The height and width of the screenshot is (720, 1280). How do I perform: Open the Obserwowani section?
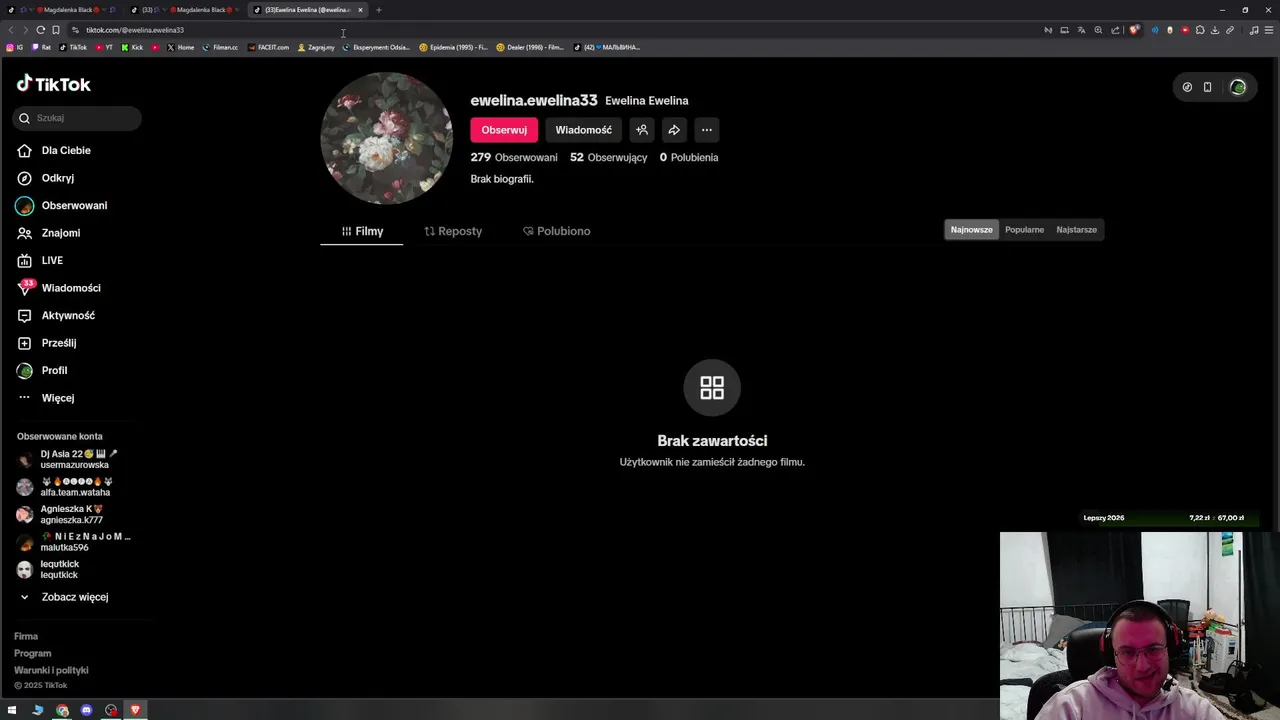61,205
